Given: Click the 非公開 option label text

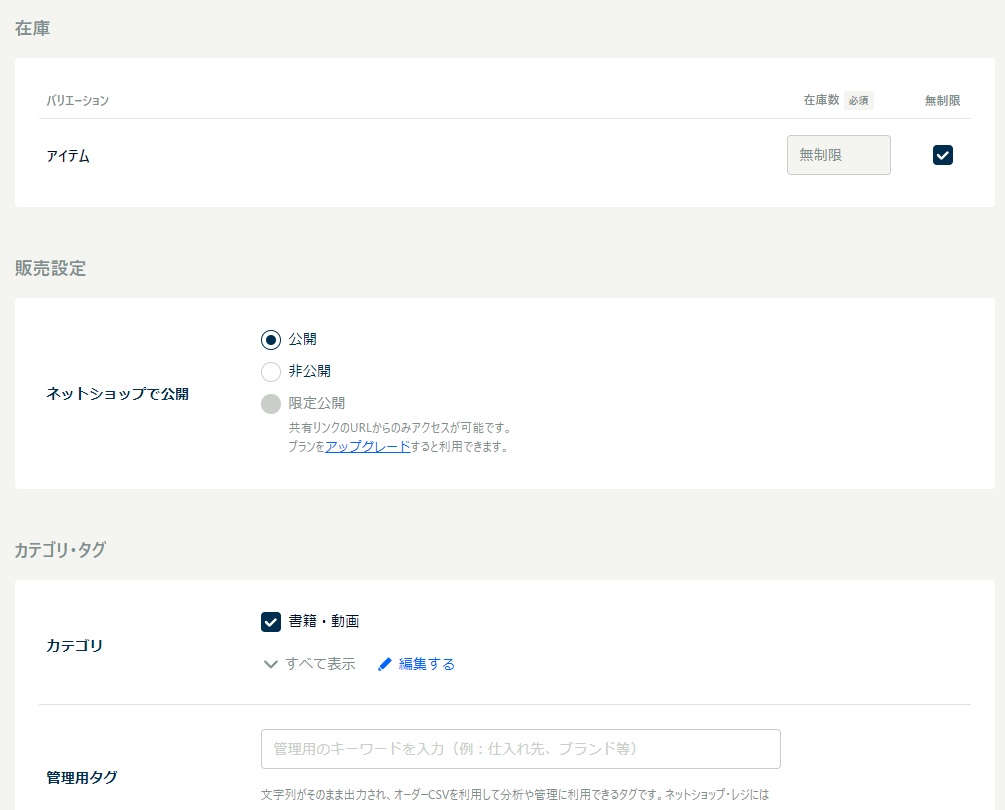Looking at the screenshot, I should point(310,371).
